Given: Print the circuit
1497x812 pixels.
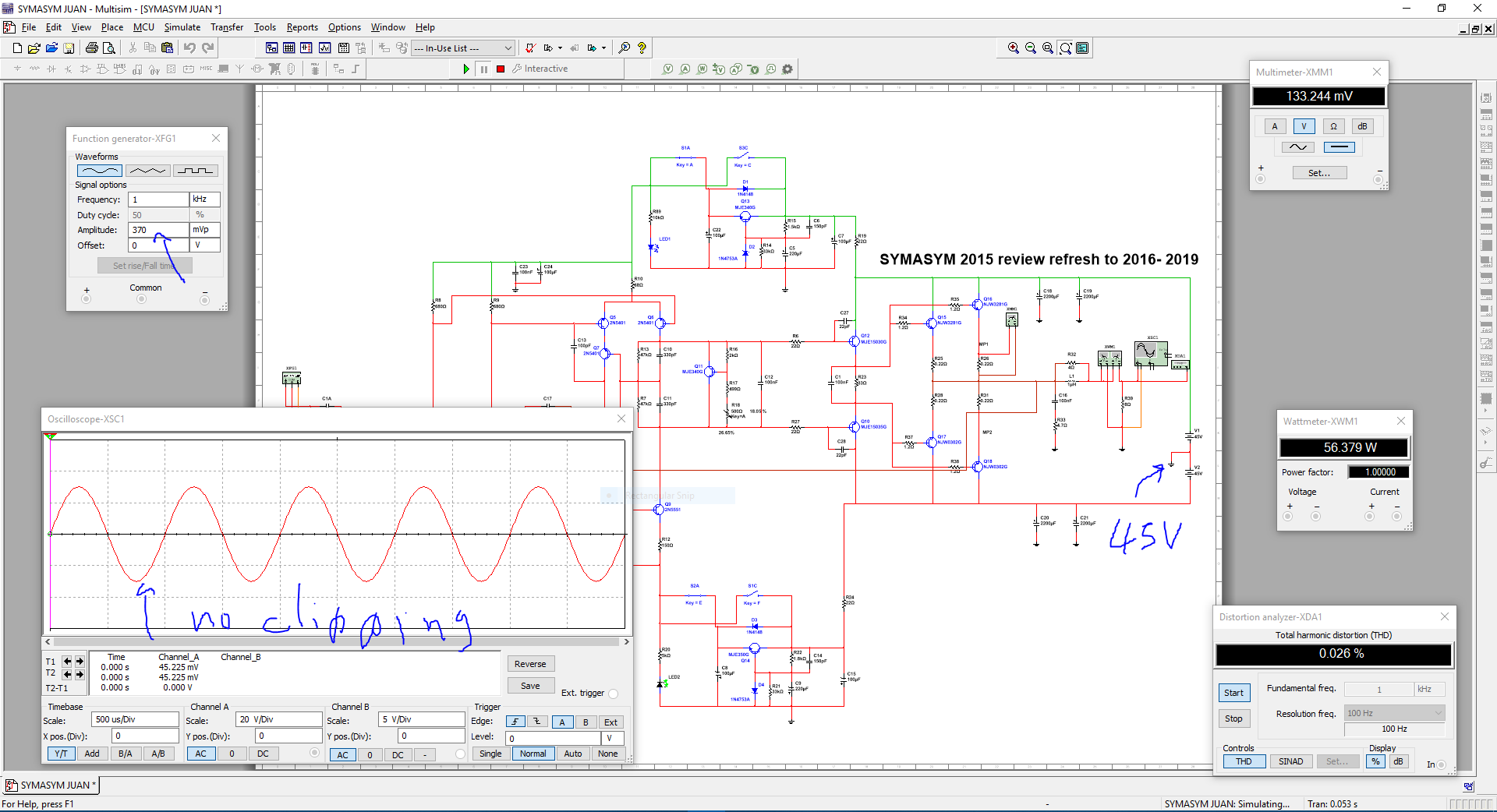Looking at the screenshot, I should (x=92, y=48).
